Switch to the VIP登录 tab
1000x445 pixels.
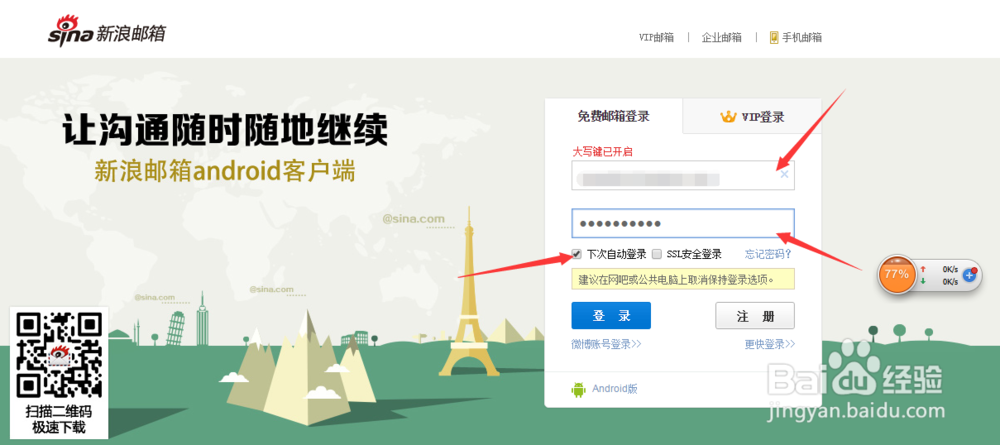click(x=752, y=117)
